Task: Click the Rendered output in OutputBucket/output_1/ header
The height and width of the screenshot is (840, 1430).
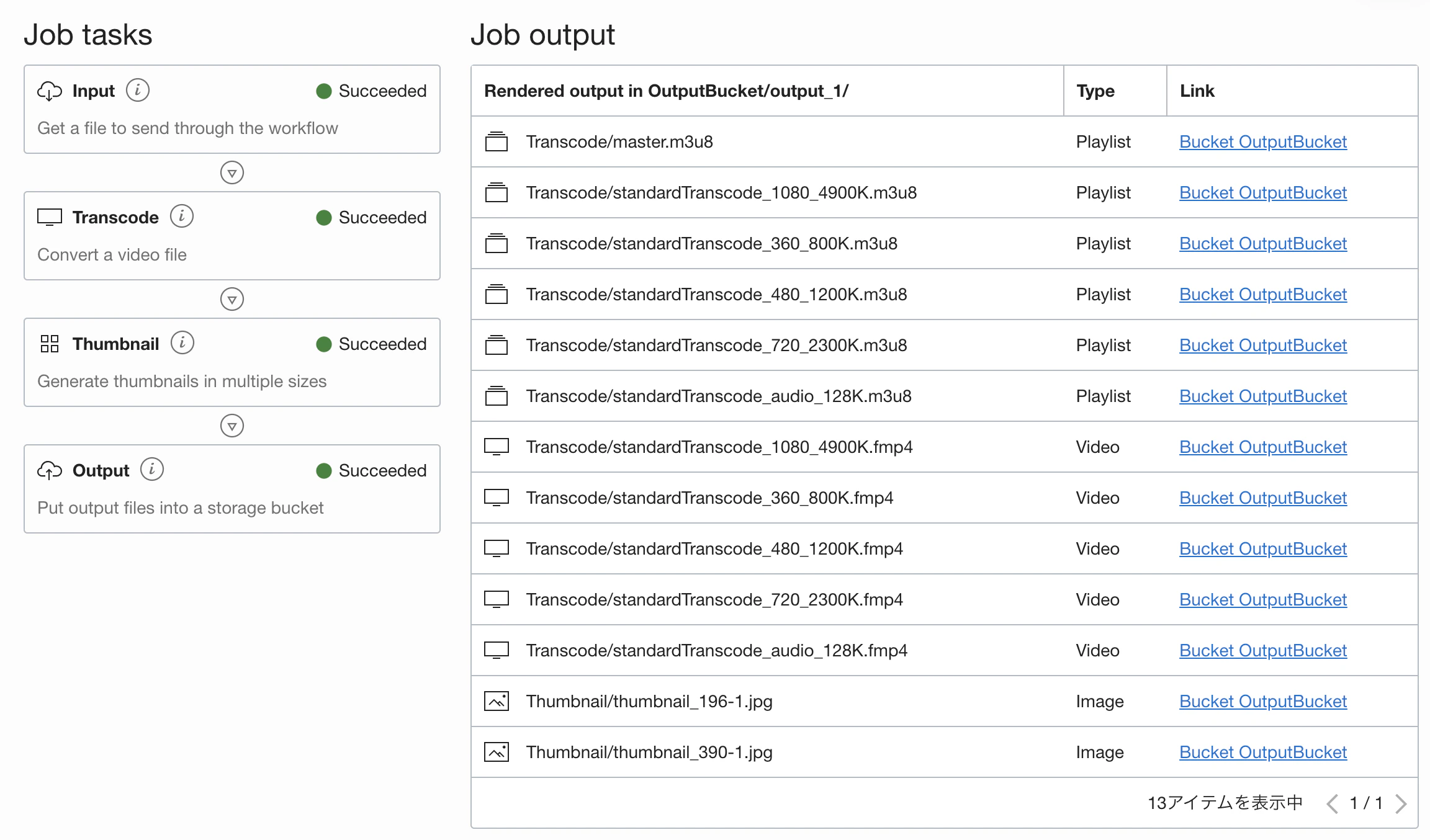Action: tap(666, 91)
